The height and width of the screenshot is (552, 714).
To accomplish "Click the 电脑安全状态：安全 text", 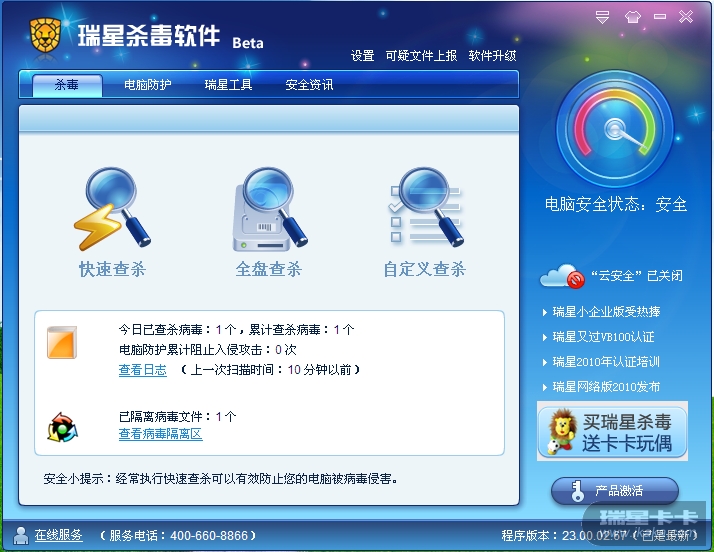I will pos(616,204).
